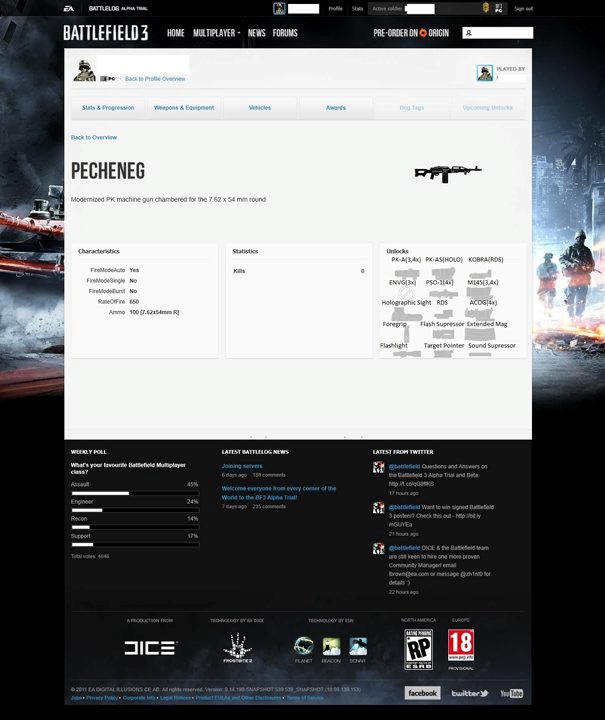Screen dimensions: 605x720
Task: Click the EA logo in the top bar
Action: pyautogui.click(x=69, y=9)
